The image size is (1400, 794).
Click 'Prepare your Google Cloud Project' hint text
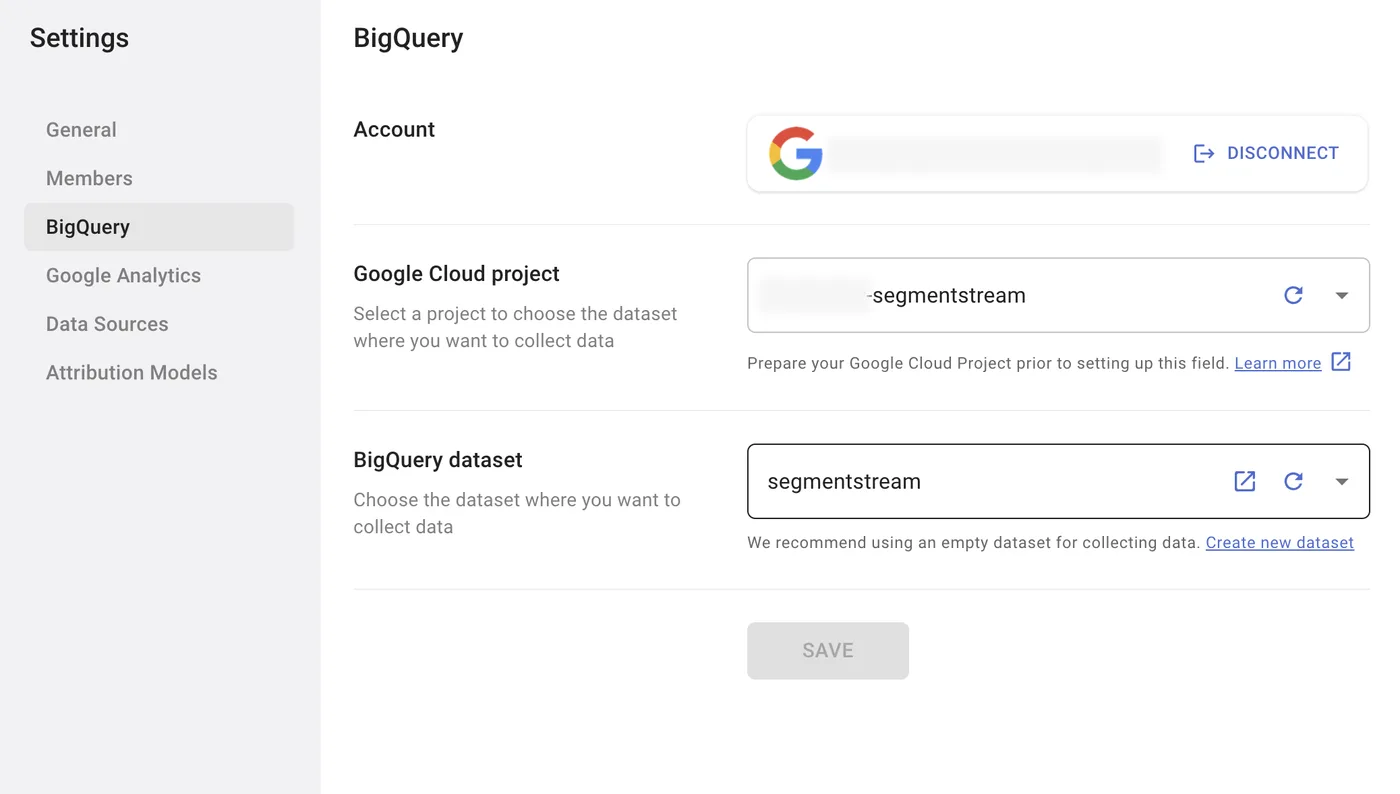(988, 363)
